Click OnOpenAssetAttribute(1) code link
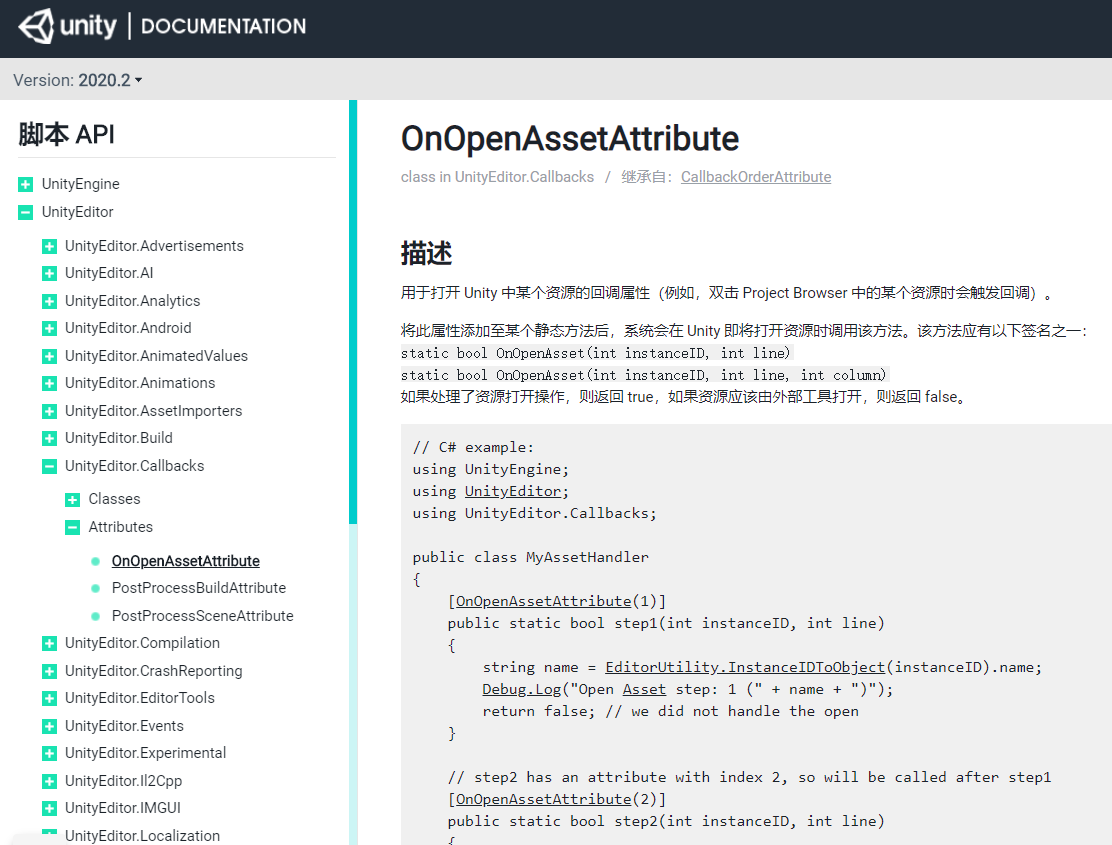 [543, 601]
